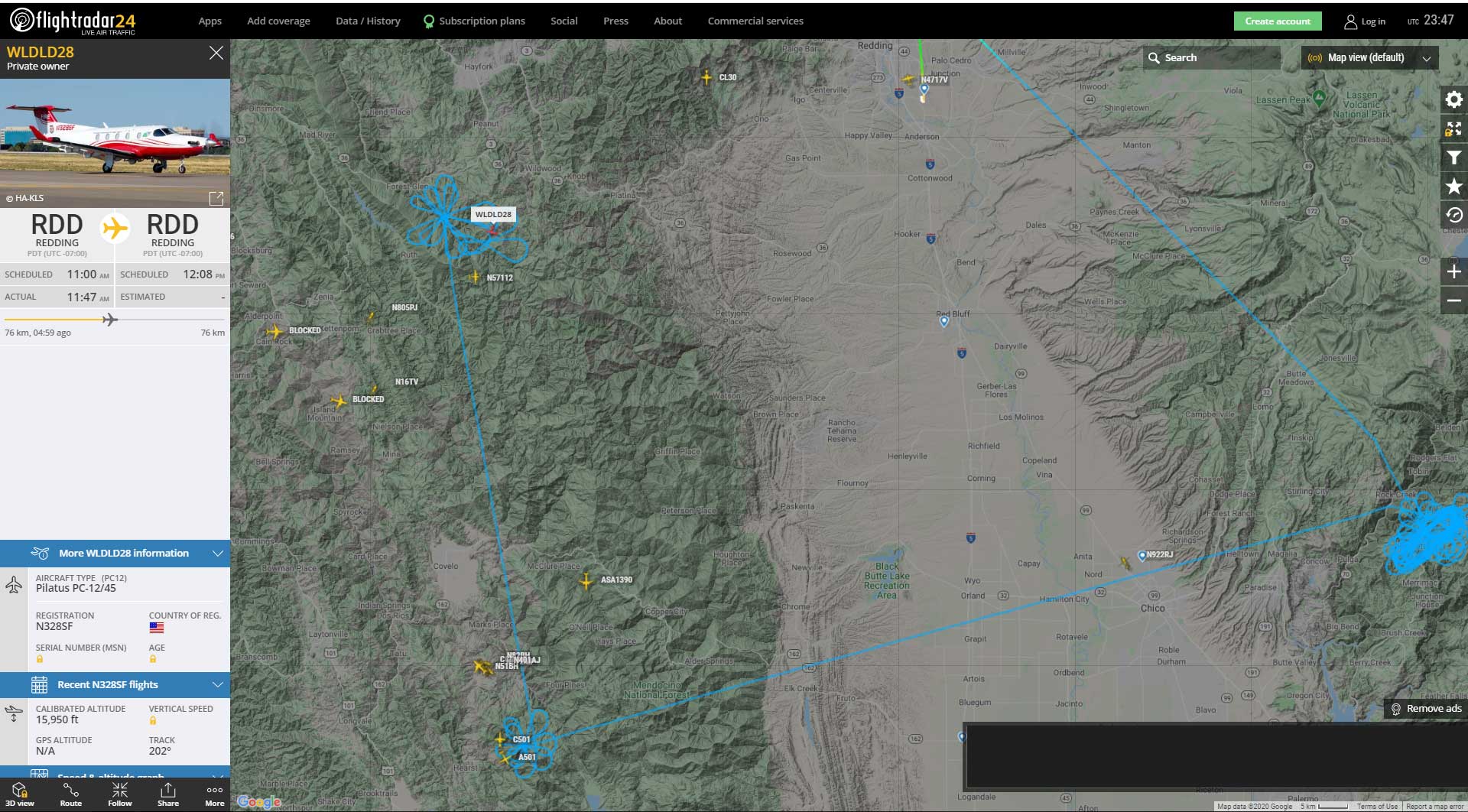Screen dimensions: 1468x812
Task: Zoom out on the map
Action: coord(1453,300)
